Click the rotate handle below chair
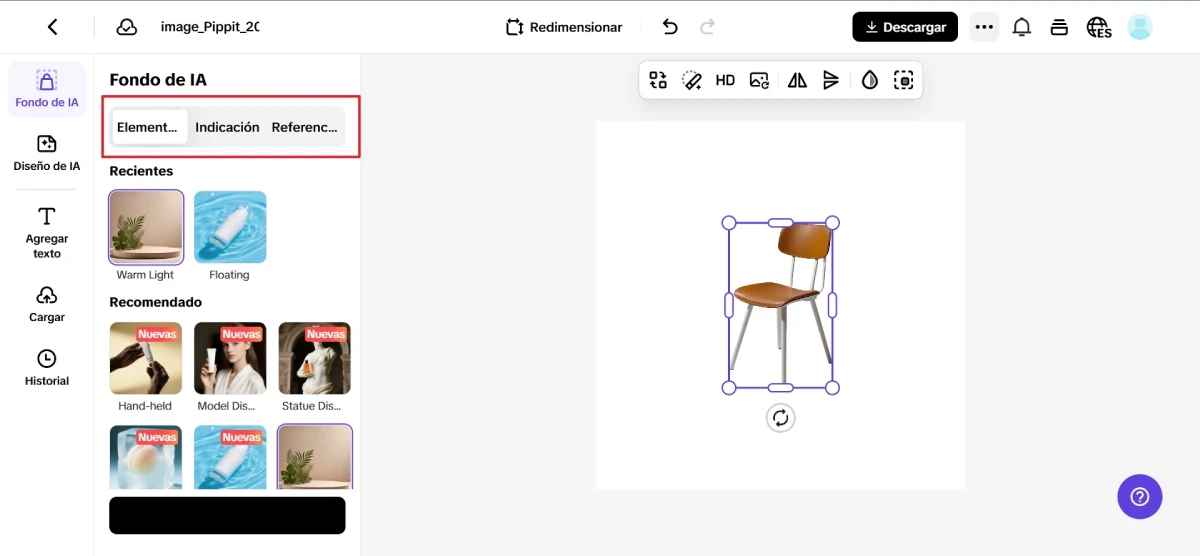Screen dimensions: 1200x556 click(x=780, y=418)
